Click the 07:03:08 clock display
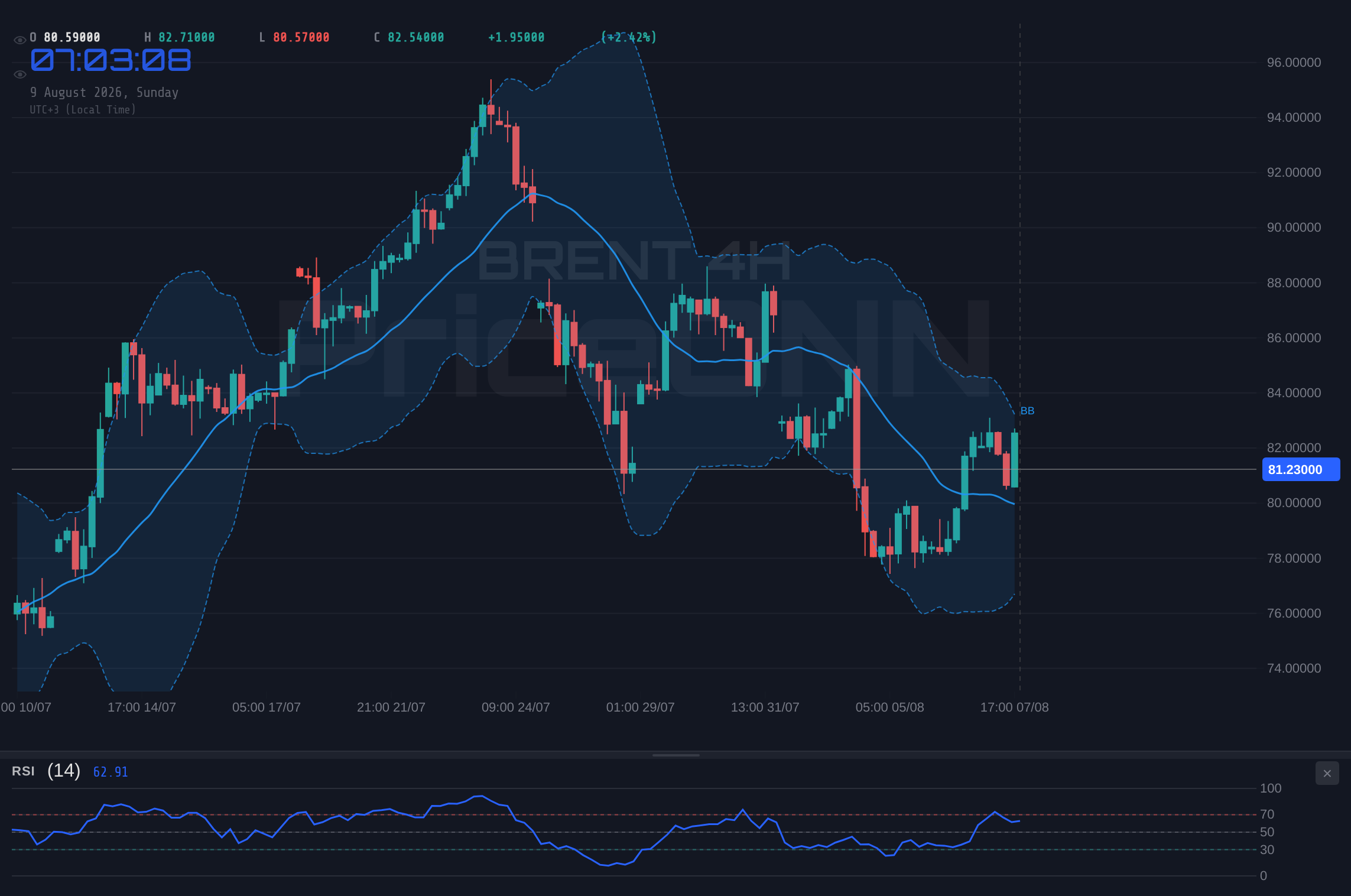1351x896 pixels. pos(111,60)
